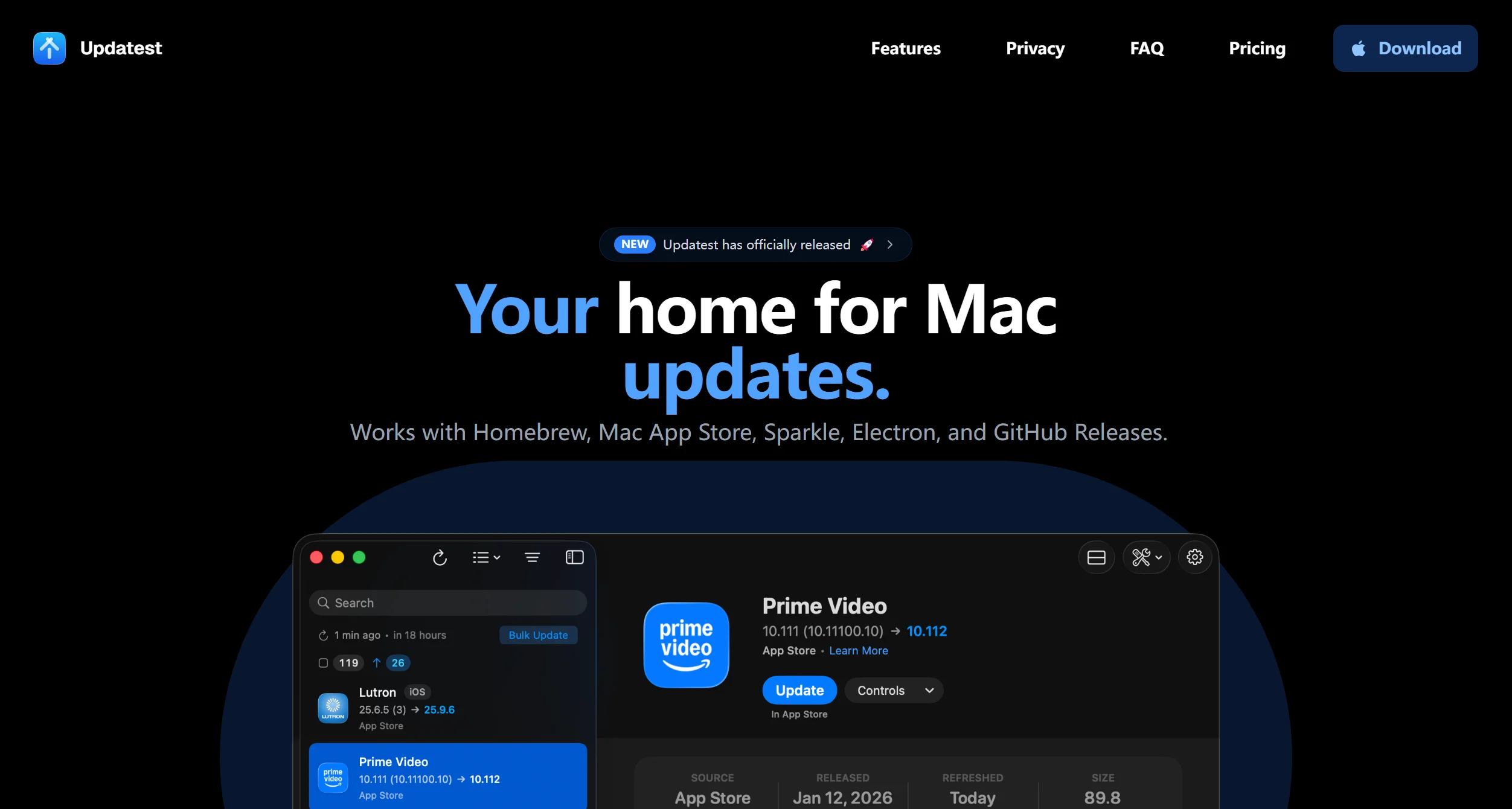Click the search magnifier icon
Image resolution: width=1512 pixels, height=809 pixels.
pos(324,603)
